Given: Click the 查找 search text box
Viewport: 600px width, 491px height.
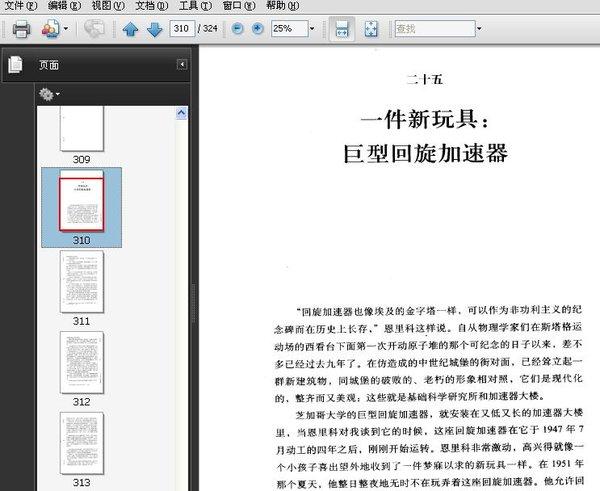Looking at the screenshot, I should pyautogui.click(x=435, y=29).
